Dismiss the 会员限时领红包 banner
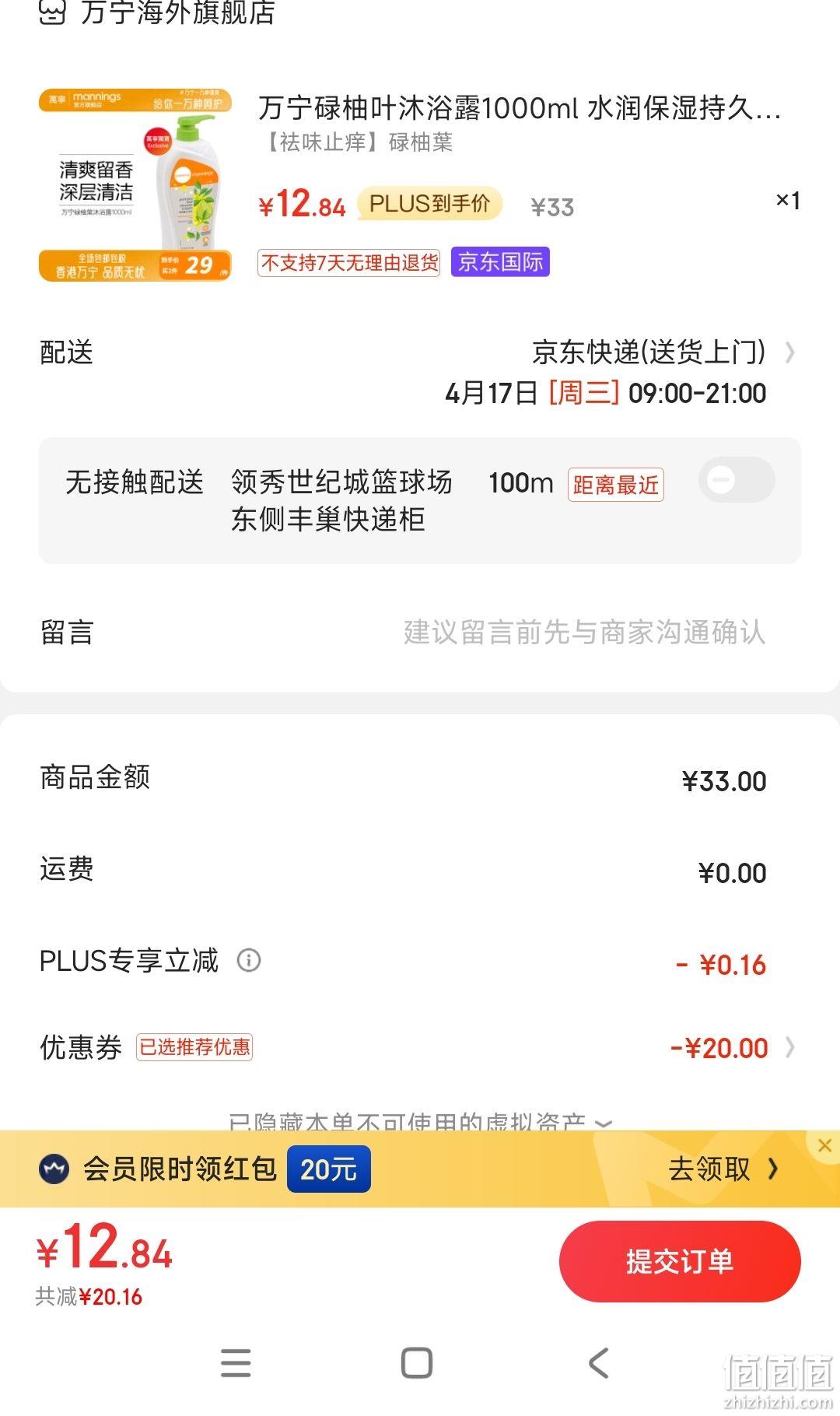Image resolution: width=840 pixels, height=1416 pixels. click(x=824, y=1145)
